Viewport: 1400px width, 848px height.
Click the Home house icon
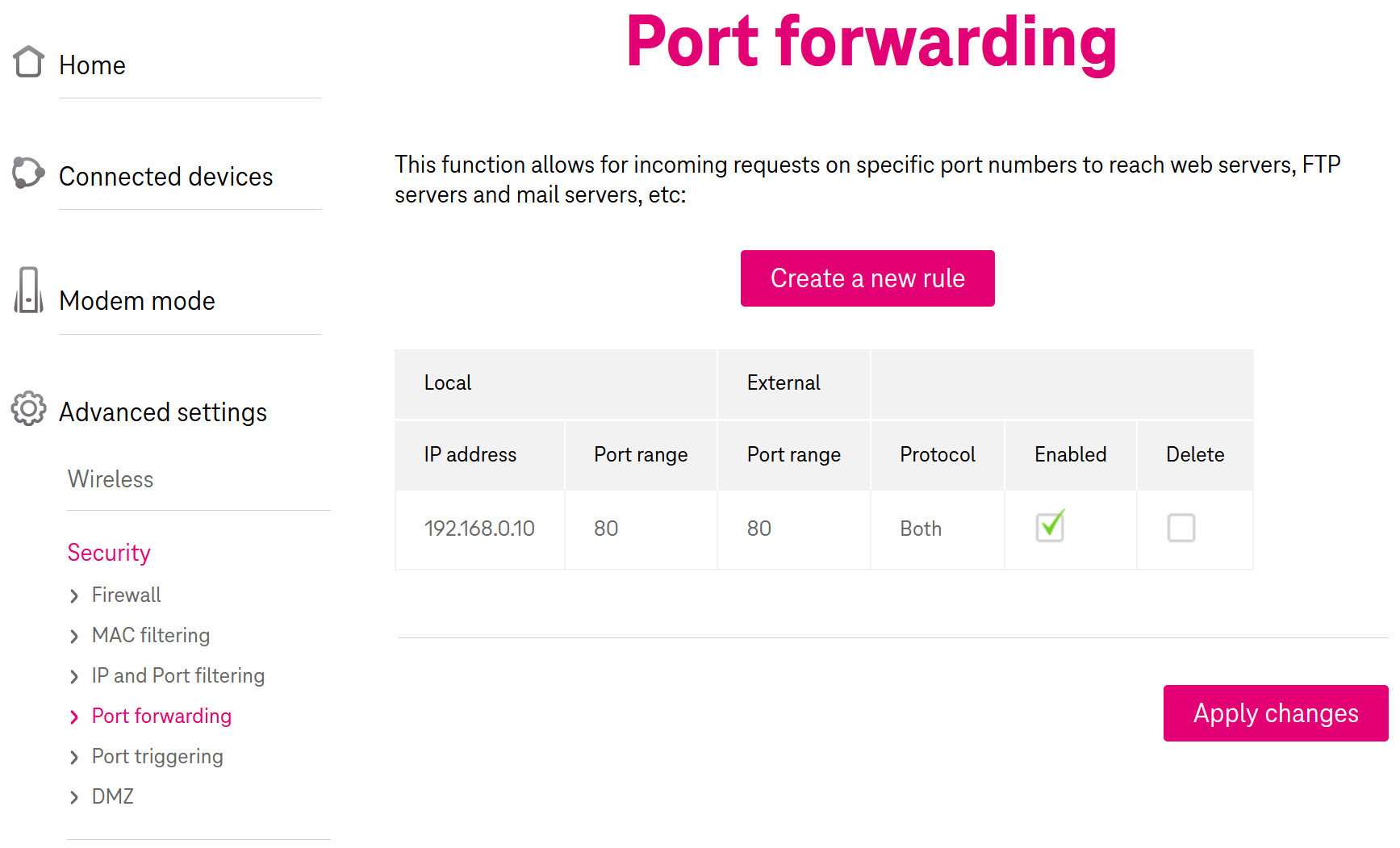[27, 61]
